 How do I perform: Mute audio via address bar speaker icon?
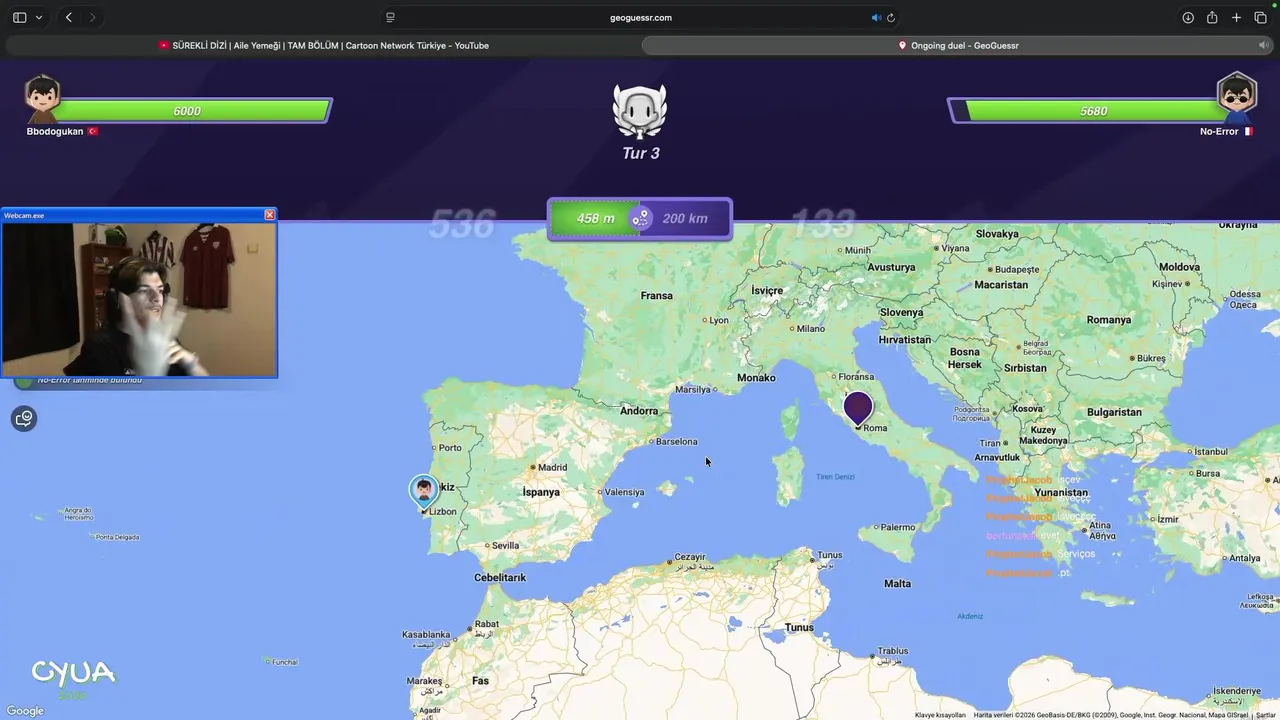(876, 17)
